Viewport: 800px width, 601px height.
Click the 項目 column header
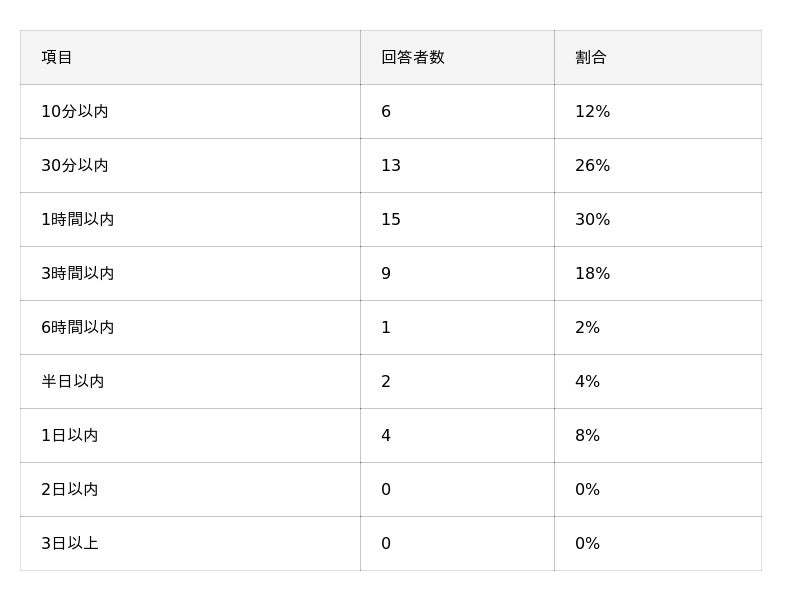coord(57,58)
